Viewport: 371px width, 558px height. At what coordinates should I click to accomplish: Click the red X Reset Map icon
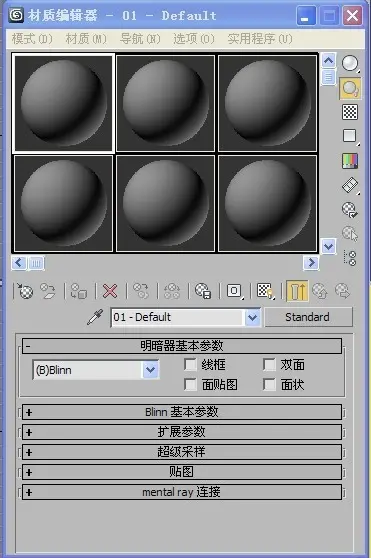pyautogui.click(x=110, y=291)
